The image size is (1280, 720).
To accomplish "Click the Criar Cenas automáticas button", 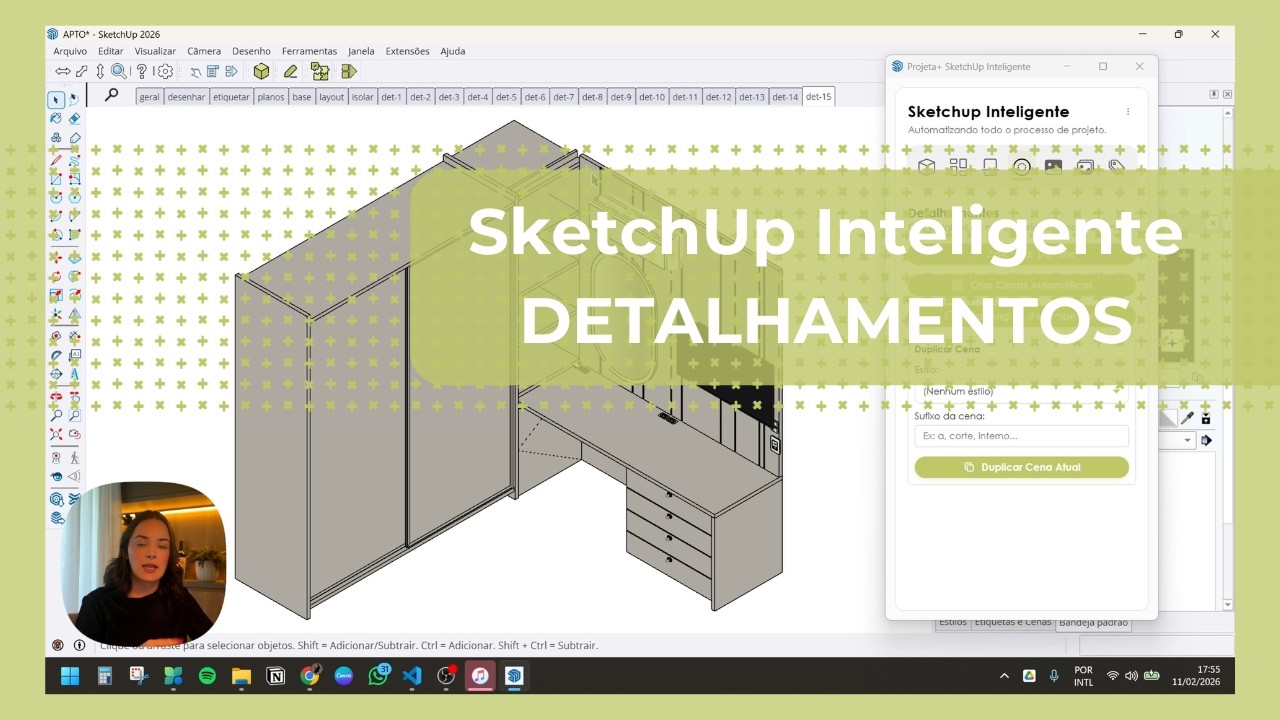I will tap(1021, 285).
